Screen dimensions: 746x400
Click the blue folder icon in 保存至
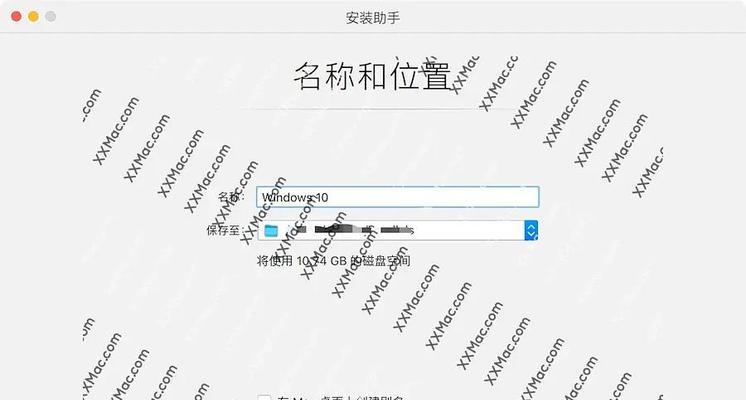point(271,231)
